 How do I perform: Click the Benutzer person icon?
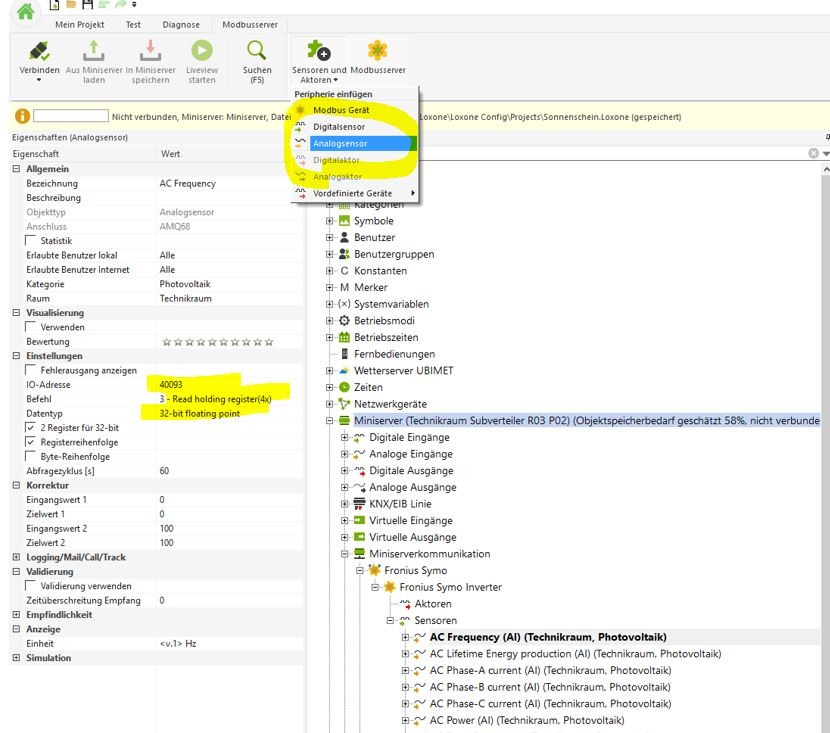coord(344,237)
